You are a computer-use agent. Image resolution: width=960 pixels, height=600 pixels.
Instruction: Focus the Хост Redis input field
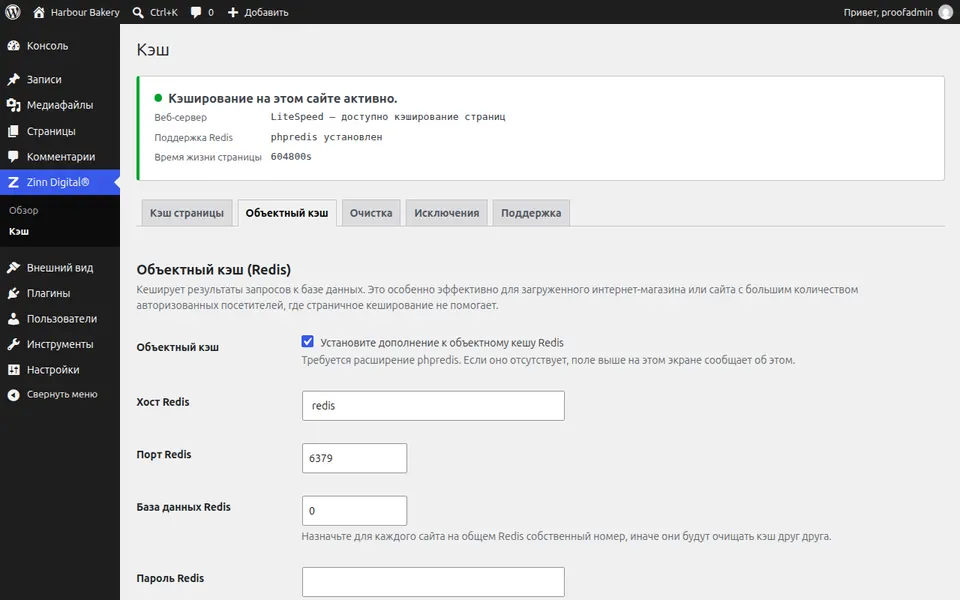pyautogui.click(x=433, y=406)
